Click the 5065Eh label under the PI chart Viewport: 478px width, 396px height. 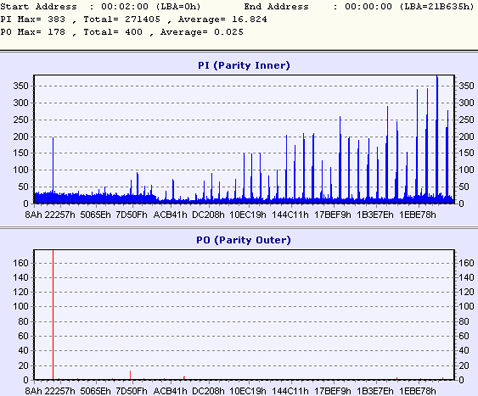tap(96, 215)
